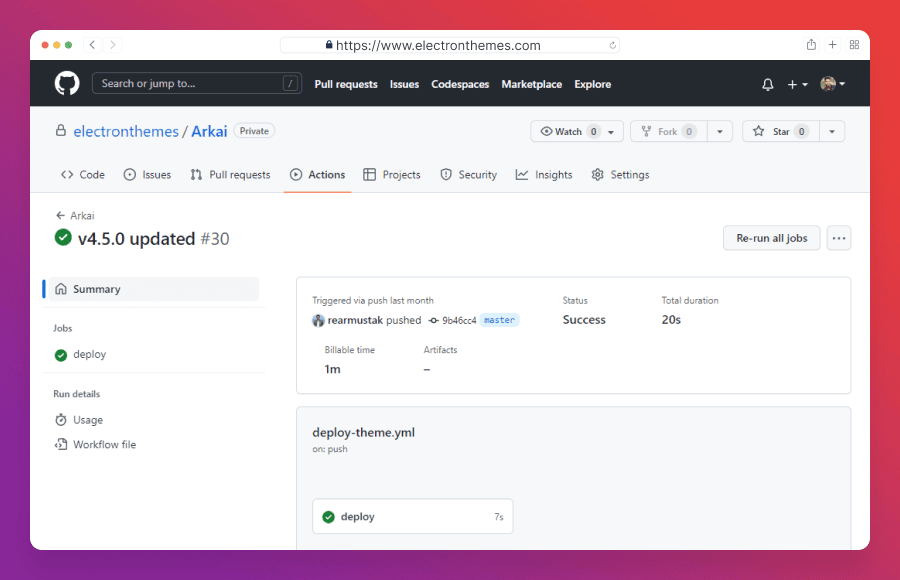The width and height of the screenshot is (900, 580).
Task: Open the notifications bell
Action: point(767,84)
